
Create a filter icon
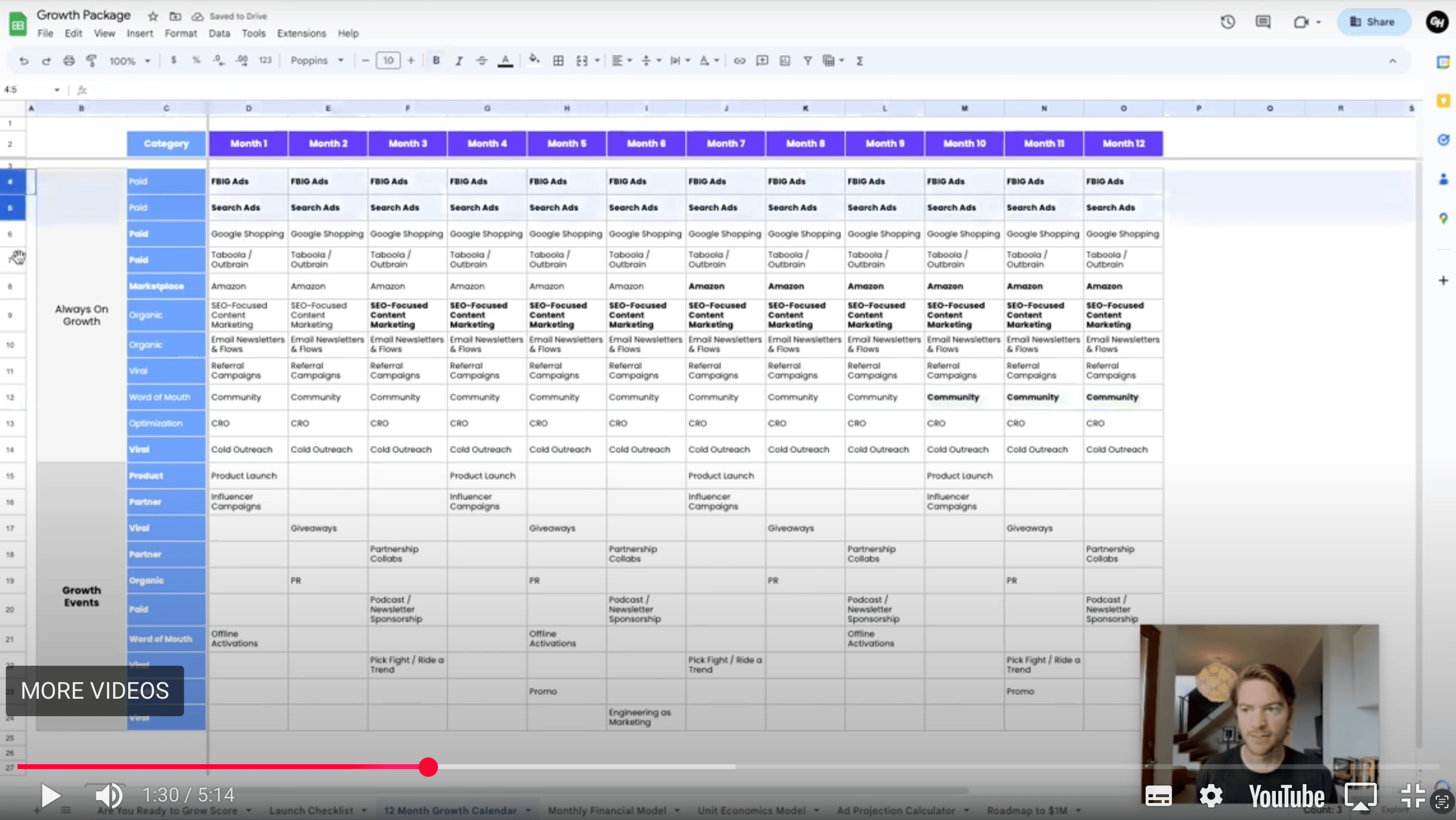point(807,61)
